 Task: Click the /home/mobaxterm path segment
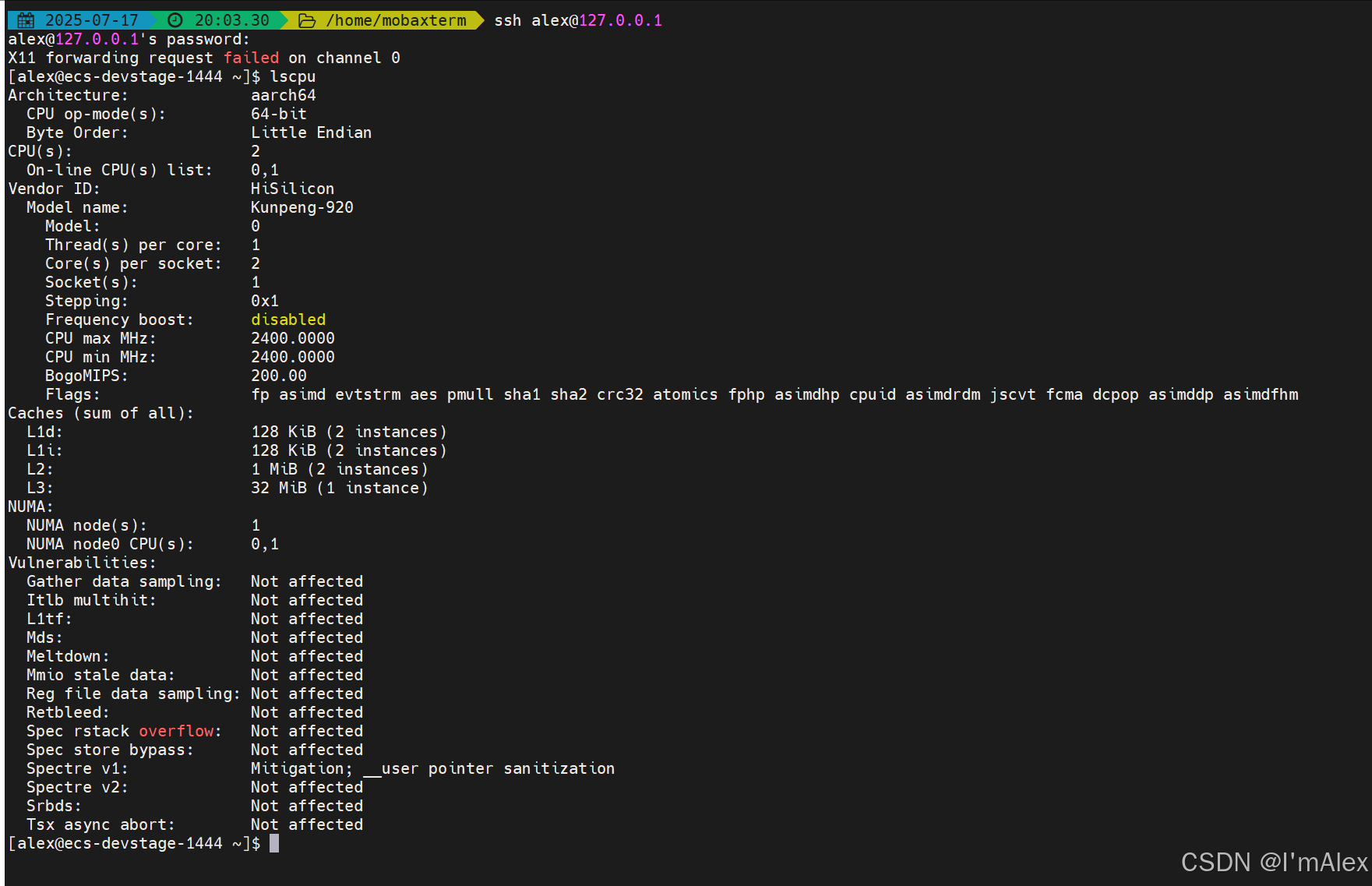point(396,20)
